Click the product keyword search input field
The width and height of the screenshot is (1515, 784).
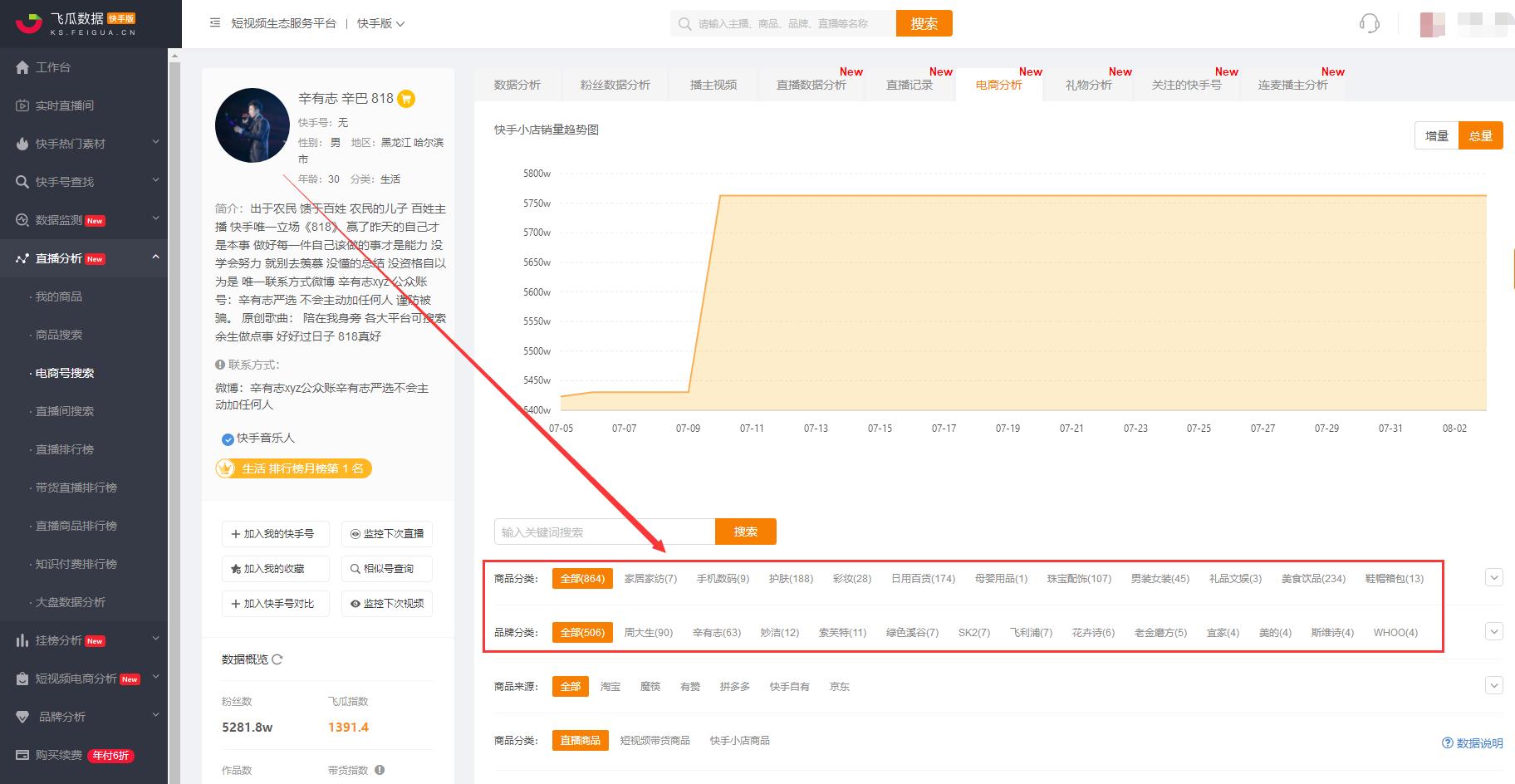604,532
